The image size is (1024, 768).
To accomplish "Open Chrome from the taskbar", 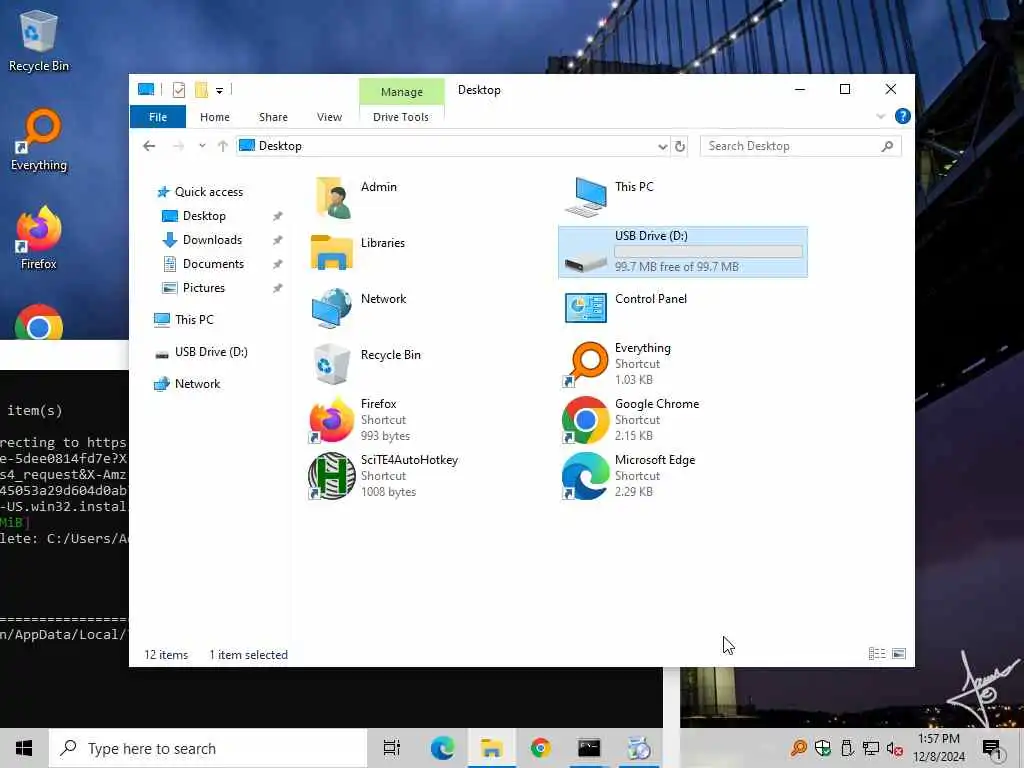I will 540,748.
